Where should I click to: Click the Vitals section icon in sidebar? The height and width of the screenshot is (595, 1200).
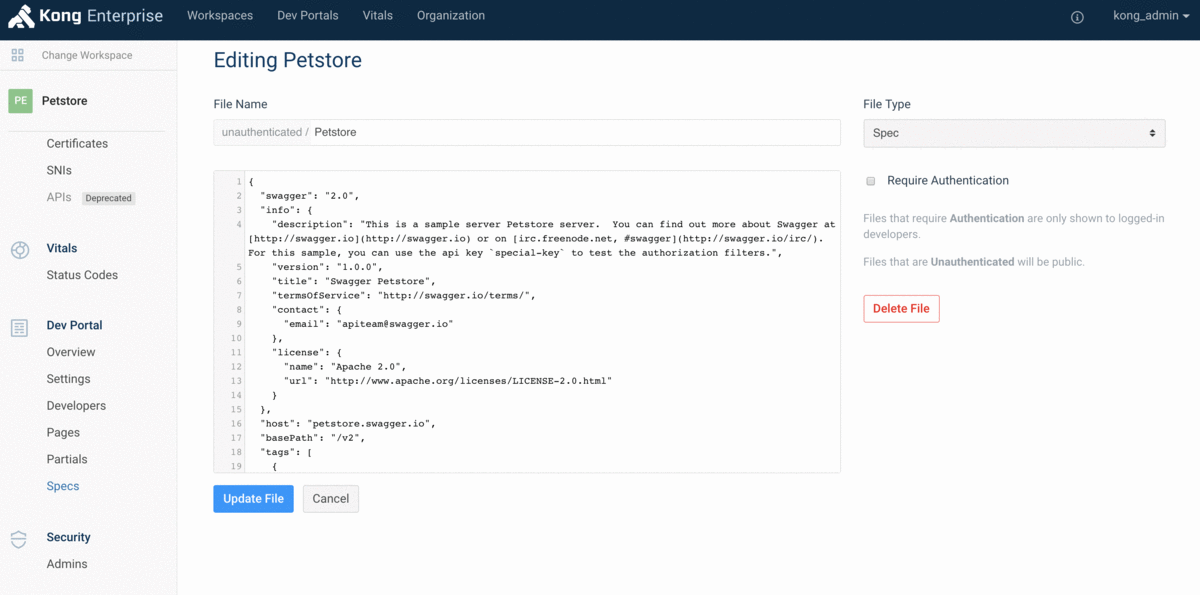pyautogui.click(x=19, y=250)
